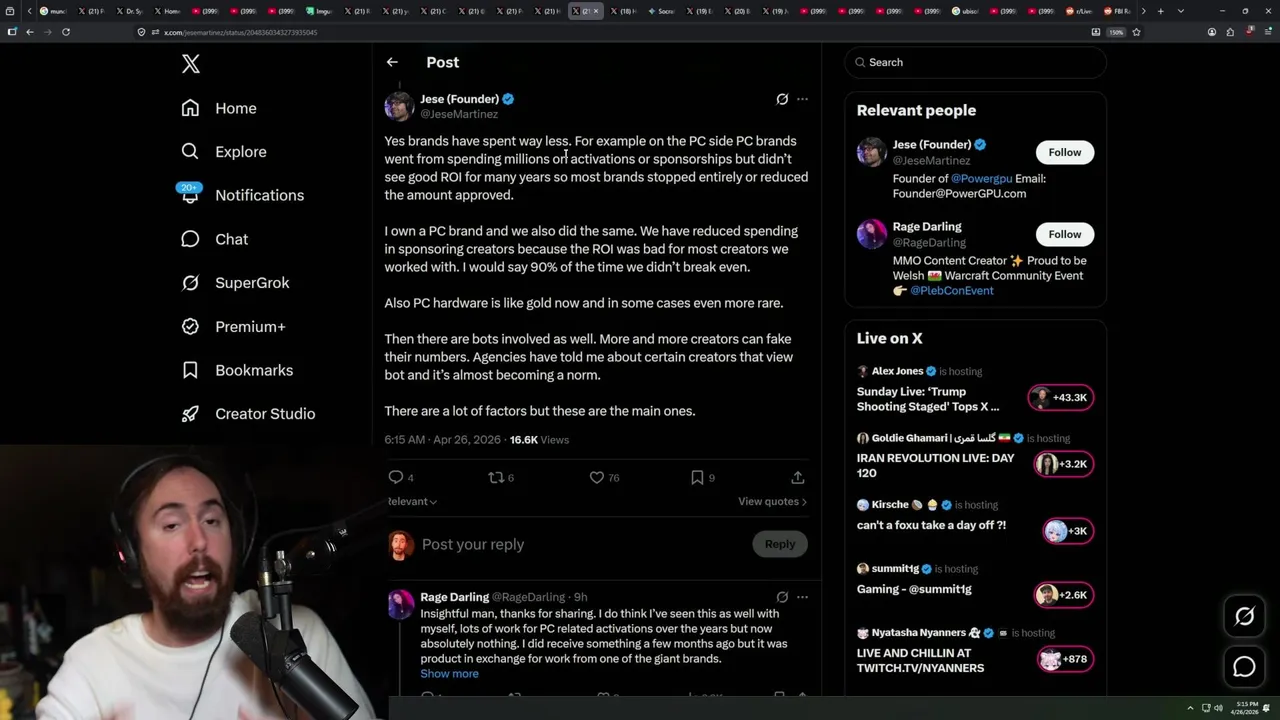Screen dimensions: 1280x720
Task: Open the post's three-dot more menu
Action: tap(802, 99)
